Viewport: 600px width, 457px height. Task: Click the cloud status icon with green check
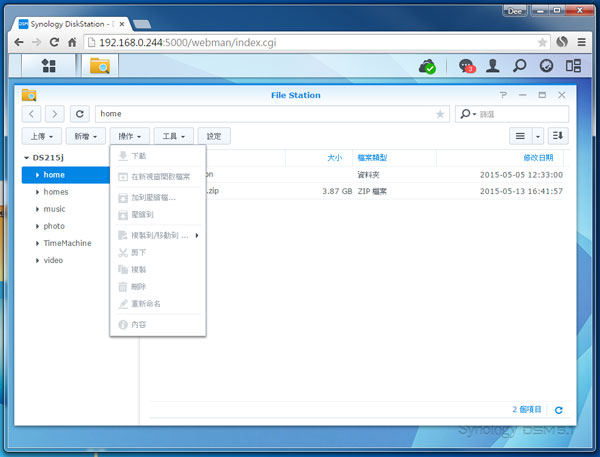(x=427, y=66)
